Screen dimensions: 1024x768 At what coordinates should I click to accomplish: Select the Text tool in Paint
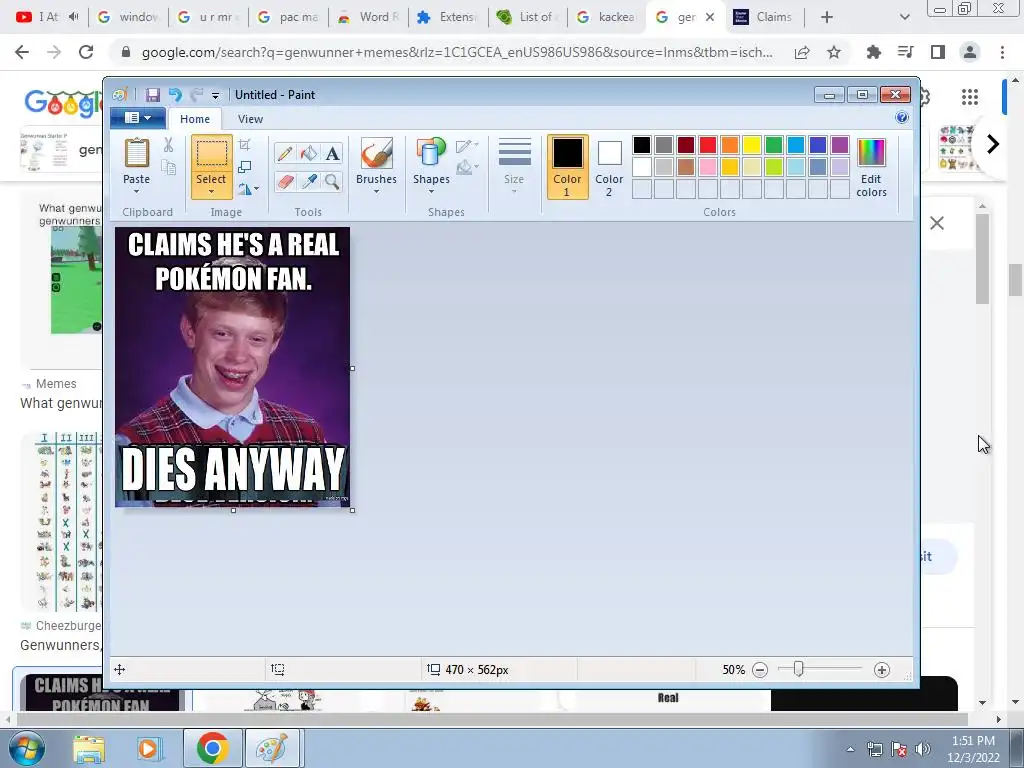(332, 153)
